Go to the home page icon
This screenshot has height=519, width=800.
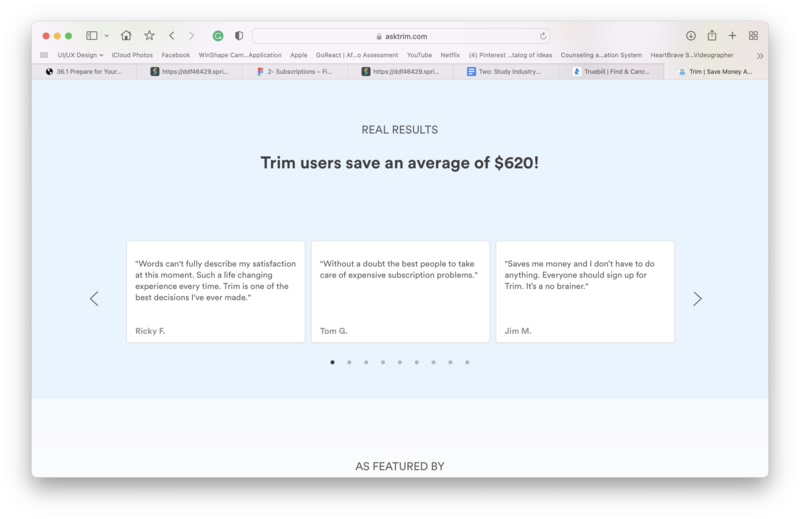click(126, 35)
